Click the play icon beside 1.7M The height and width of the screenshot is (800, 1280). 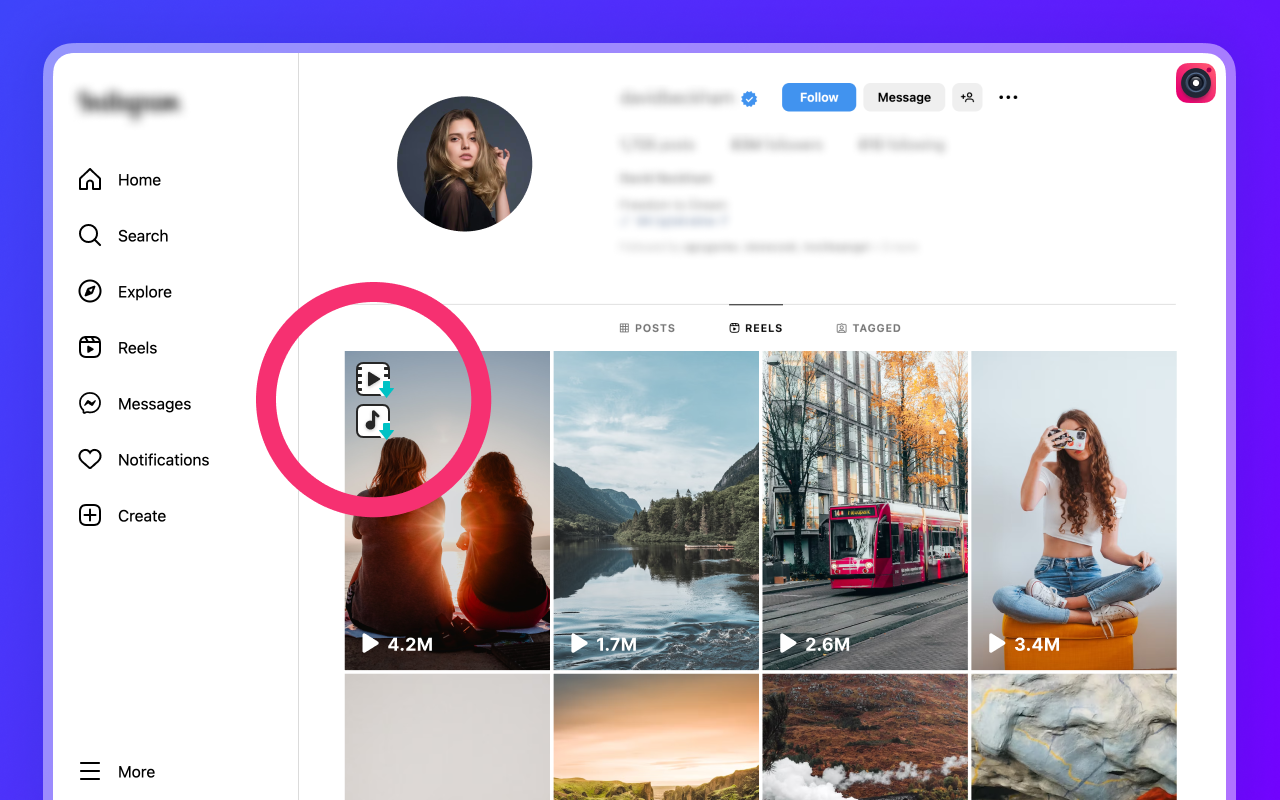[579, 643]
